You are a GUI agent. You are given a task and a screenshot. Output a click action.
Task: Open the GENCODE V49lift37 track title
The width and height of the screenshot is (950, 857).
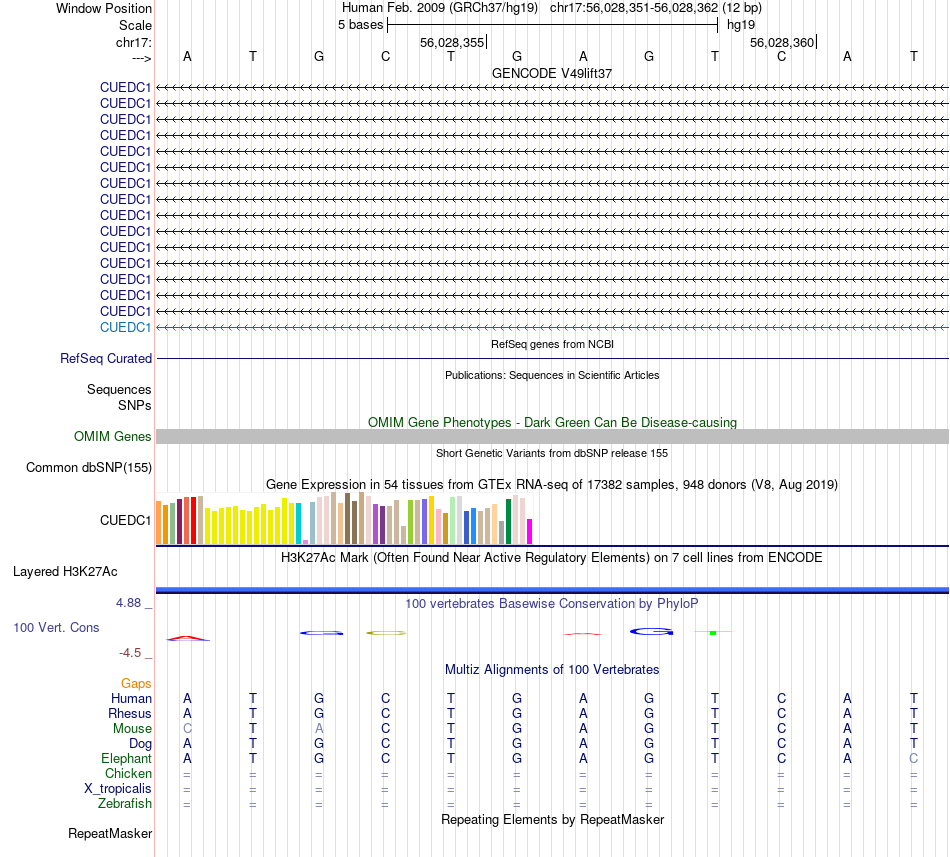(552, 73)
